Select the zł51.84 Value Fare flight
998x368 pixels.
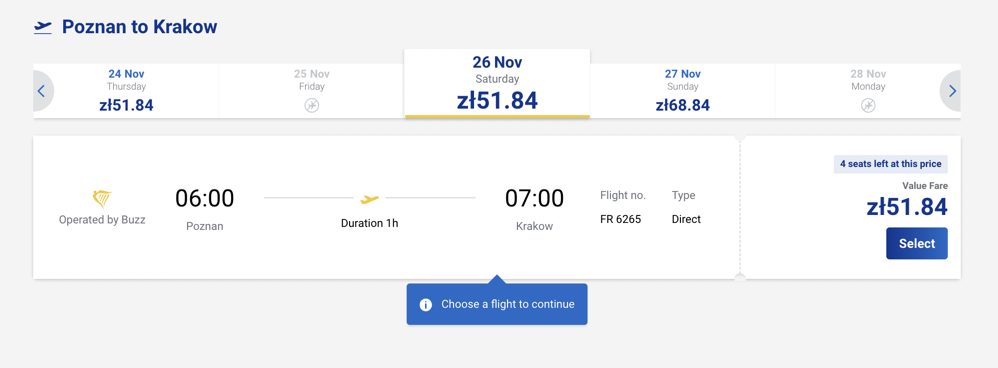[917, 243]
